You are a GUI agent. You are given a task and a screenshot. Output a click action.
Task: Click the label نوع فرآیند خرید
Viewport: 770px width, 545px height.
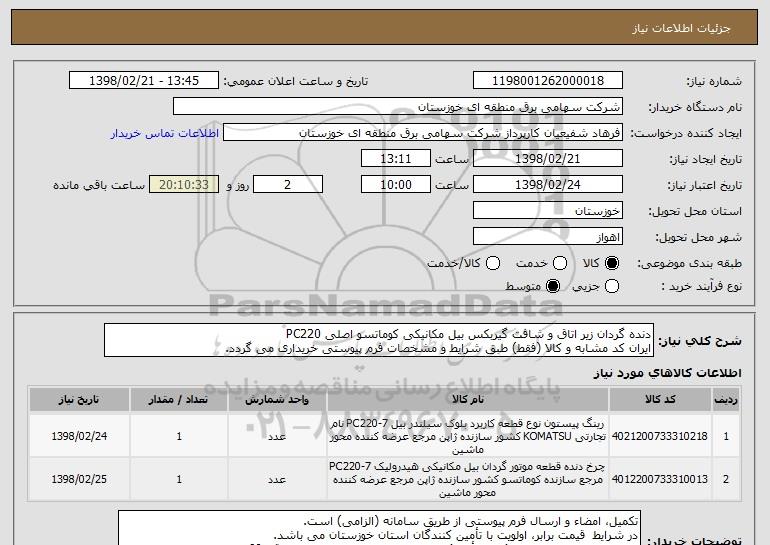701,286
